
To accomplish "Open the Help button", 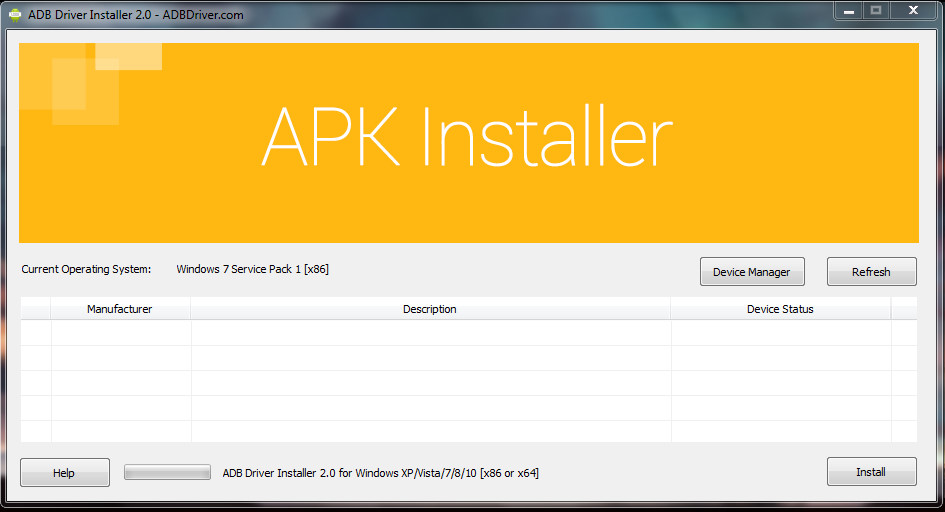I will pos(64,473).
